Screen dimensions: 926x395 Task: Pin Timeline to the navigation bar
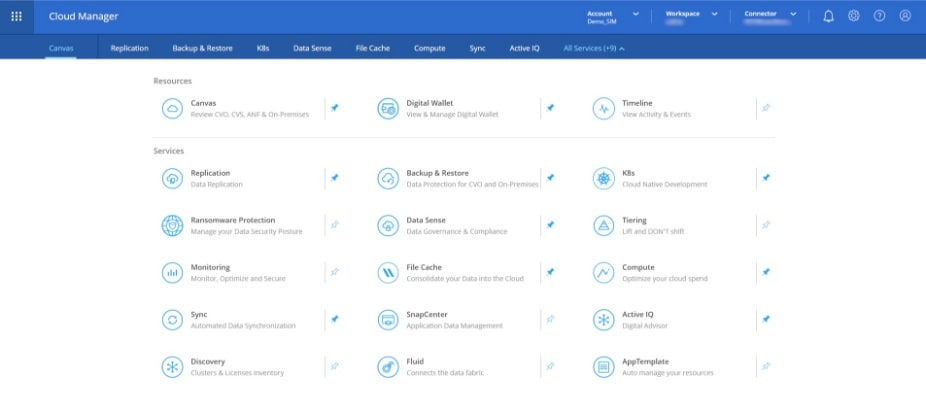(x=766, y=108)
